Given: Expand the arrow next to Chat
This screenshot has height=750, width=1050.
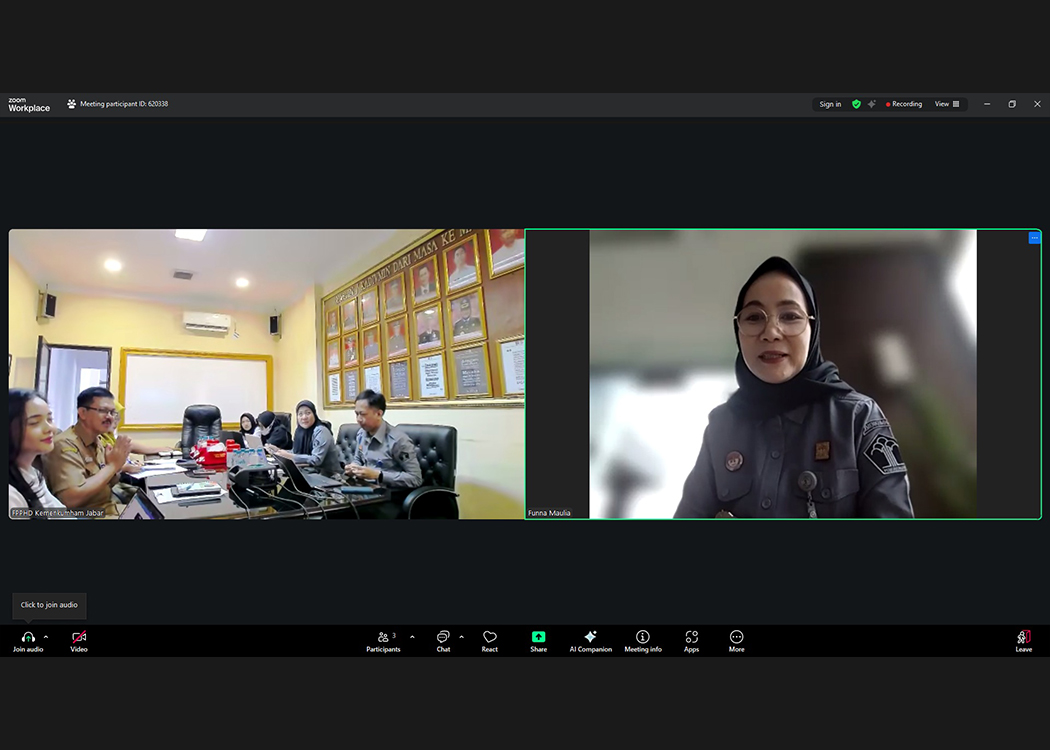Looking at the screenshot, I should point(461,637).
